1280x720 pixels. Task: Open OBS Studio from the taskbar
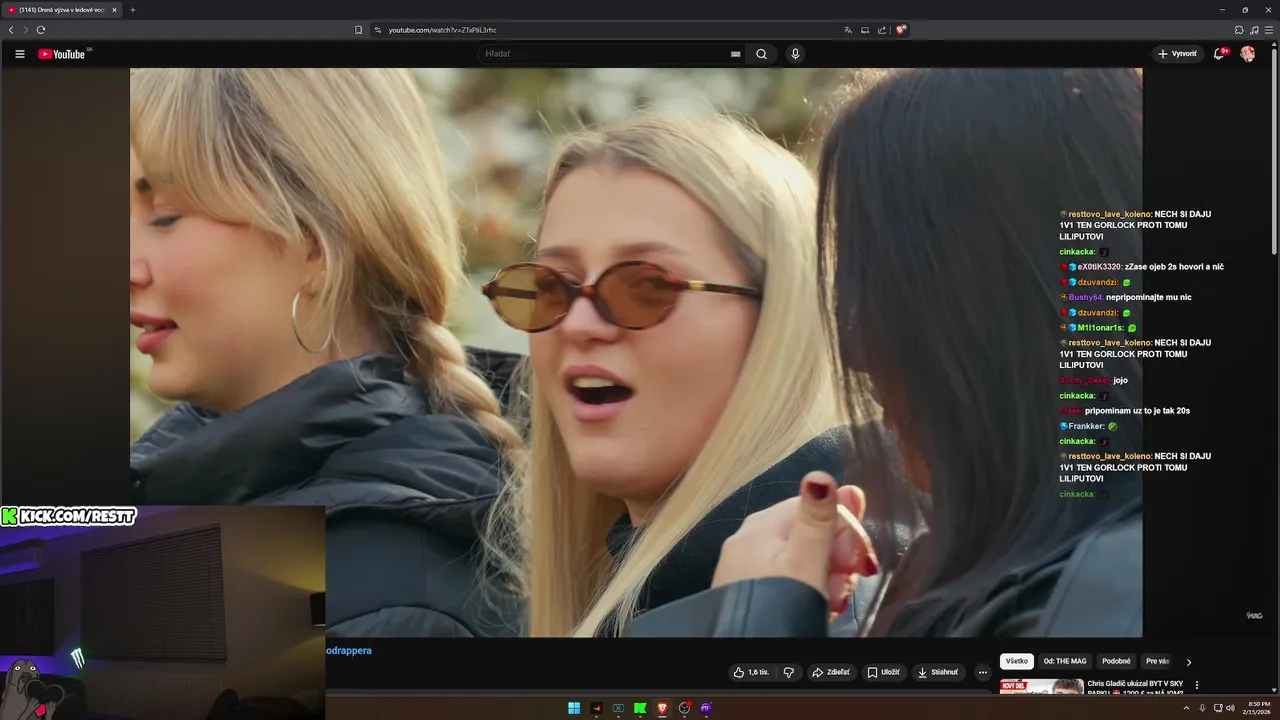click(684, 708)
